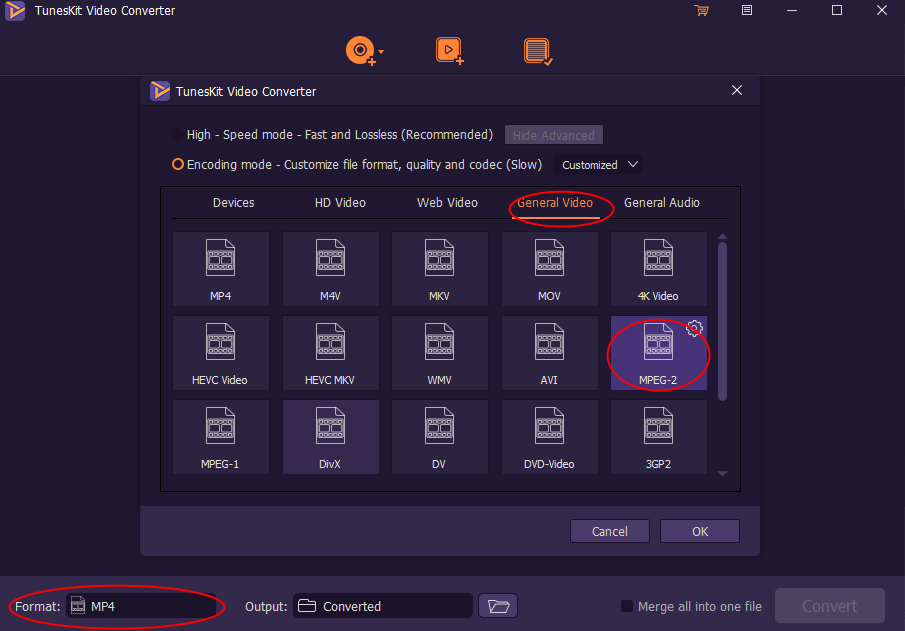The width and height of the screenshot is (905, 631).
Task: Click the Hide Advanced button
Action: [x=554, y=135]
